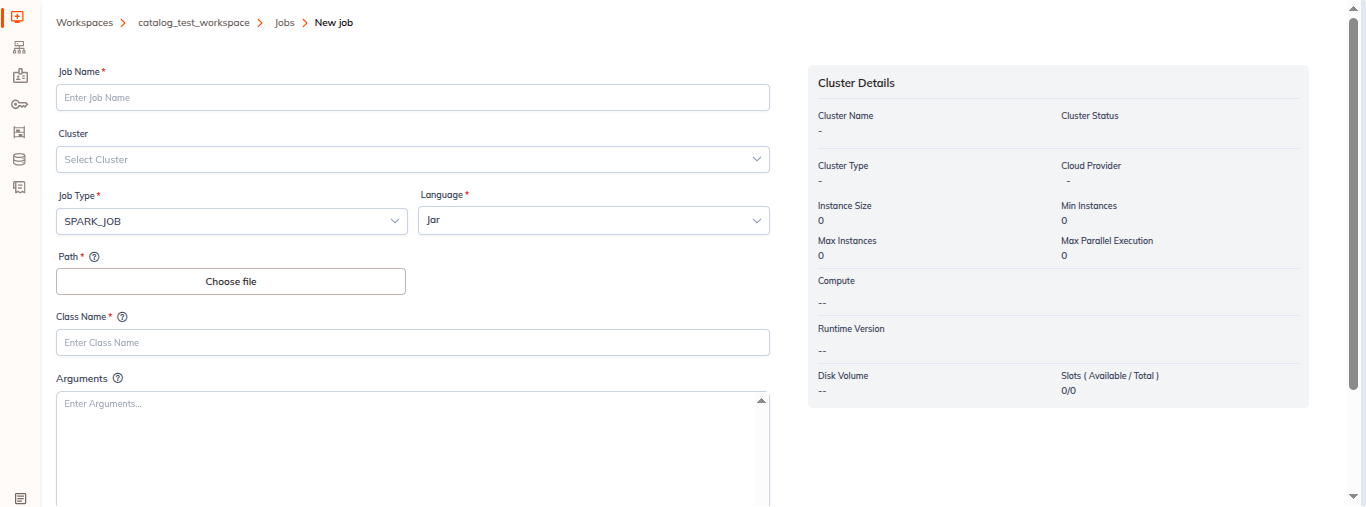Focus the Enter Class Name field

(x=413, y=343)
